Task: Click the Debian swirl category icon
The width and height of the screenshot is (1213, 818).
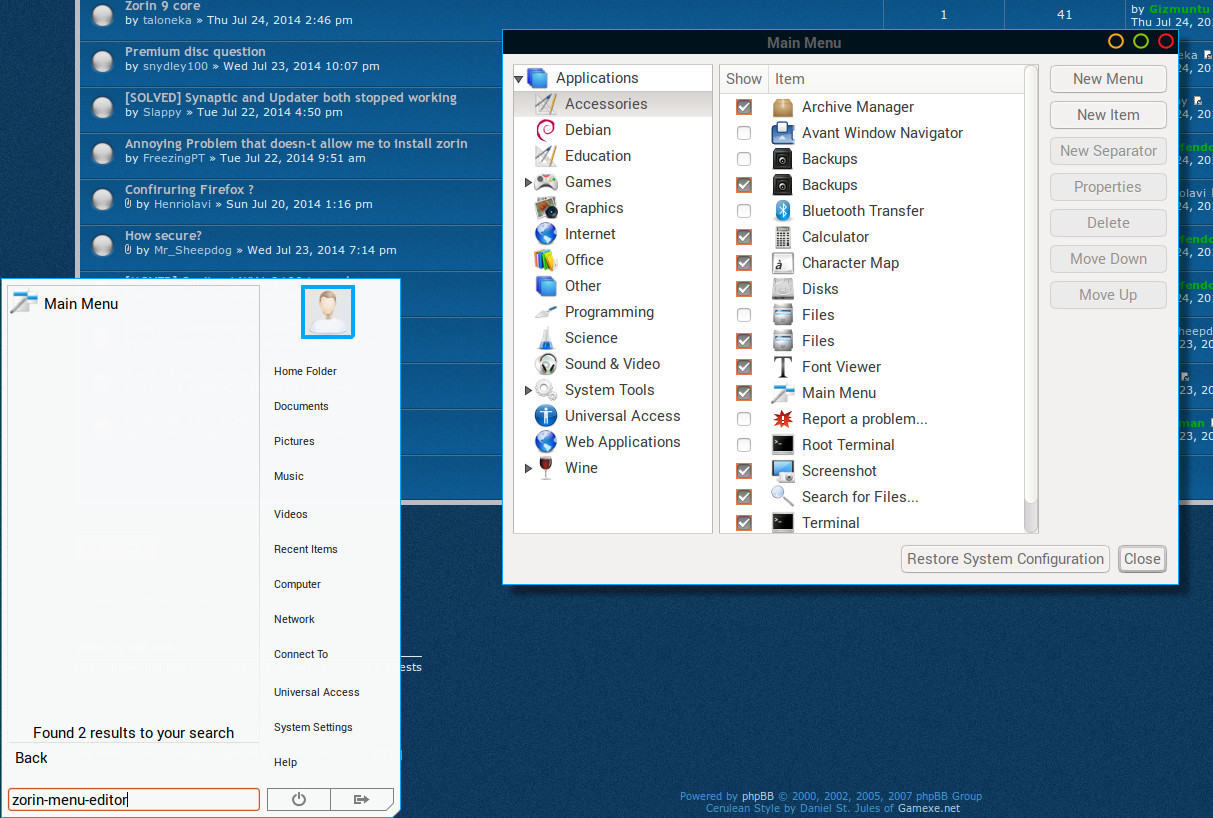Action: point(546,130)
